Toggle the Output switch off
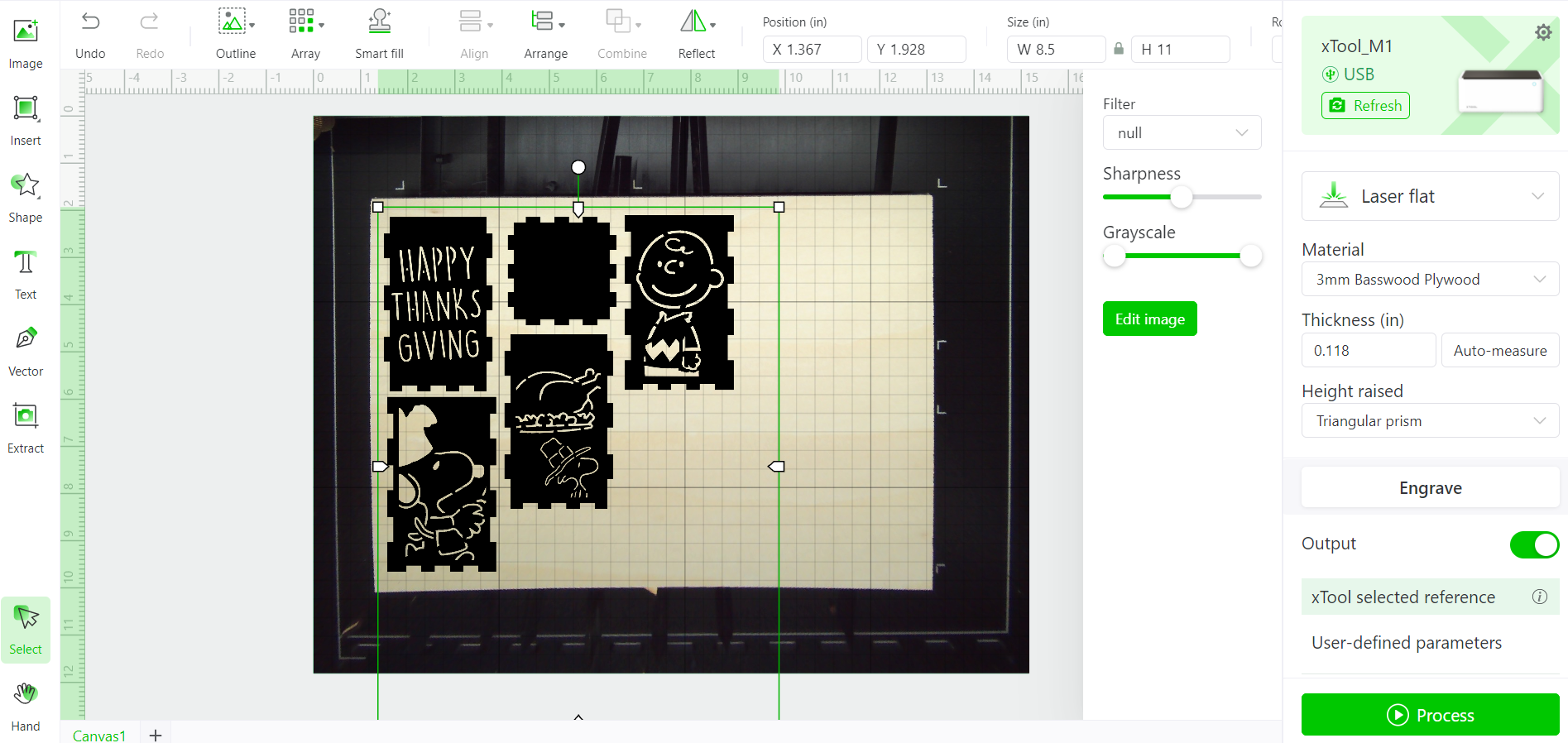Image resolution: width=1568 pixels, height=743 pixels. tap(1534, 544)
